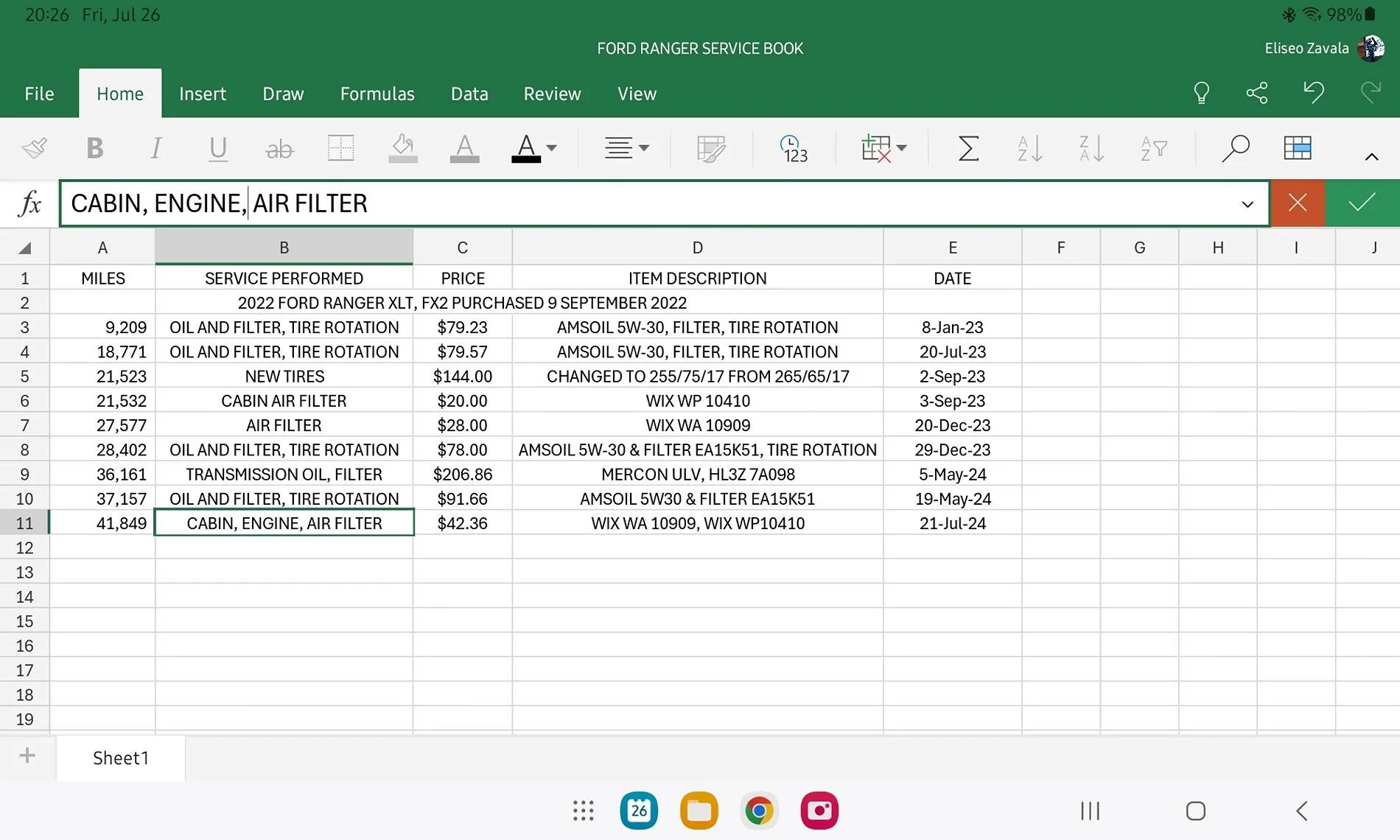1400x840 pixels.
Task: Launch Chrome from the taskbar
Action: (x=759, y=811)
